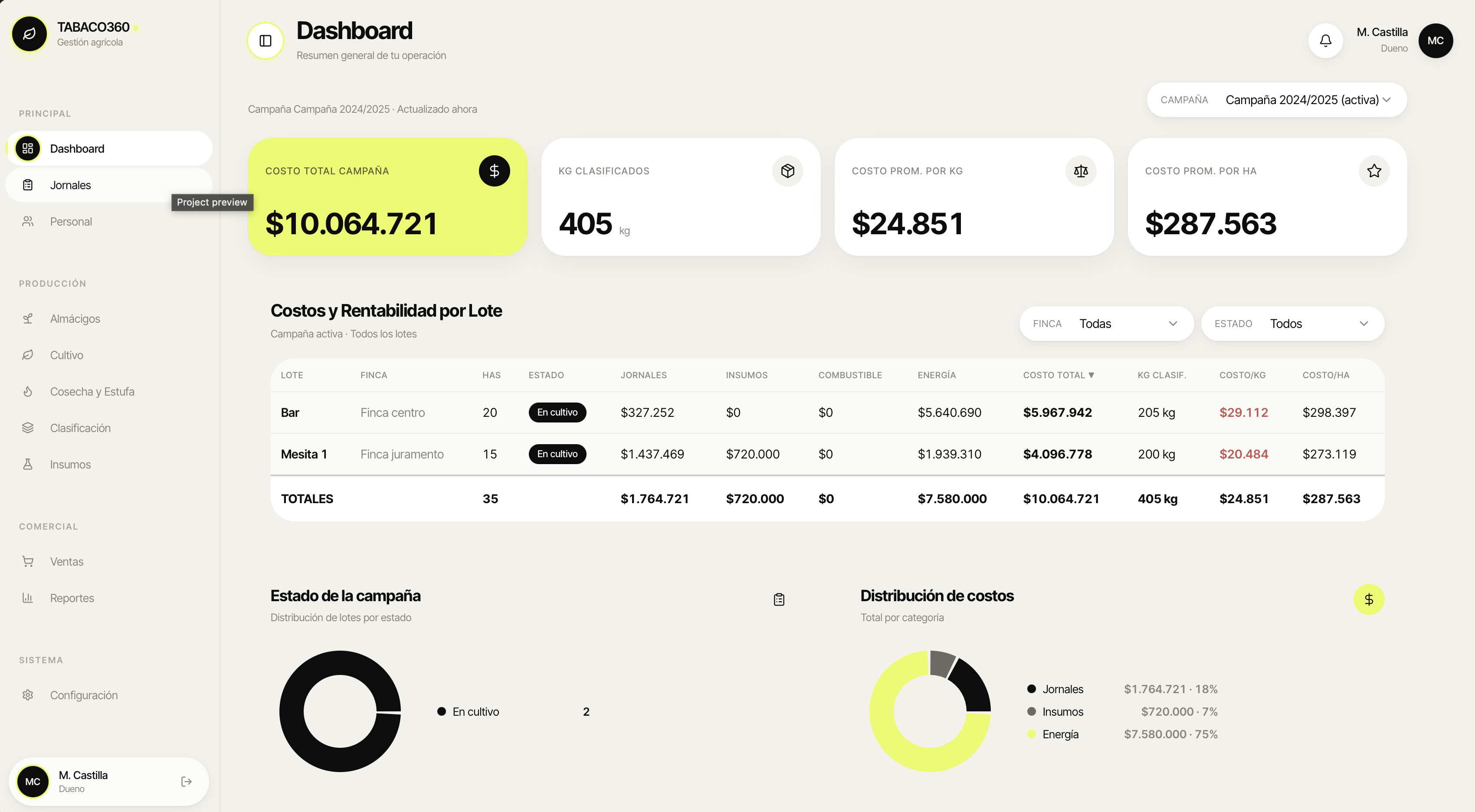The image size is (1475, 812).
Task: Click the $29.112 cost per kg value
Action: tap(1243, 413)
